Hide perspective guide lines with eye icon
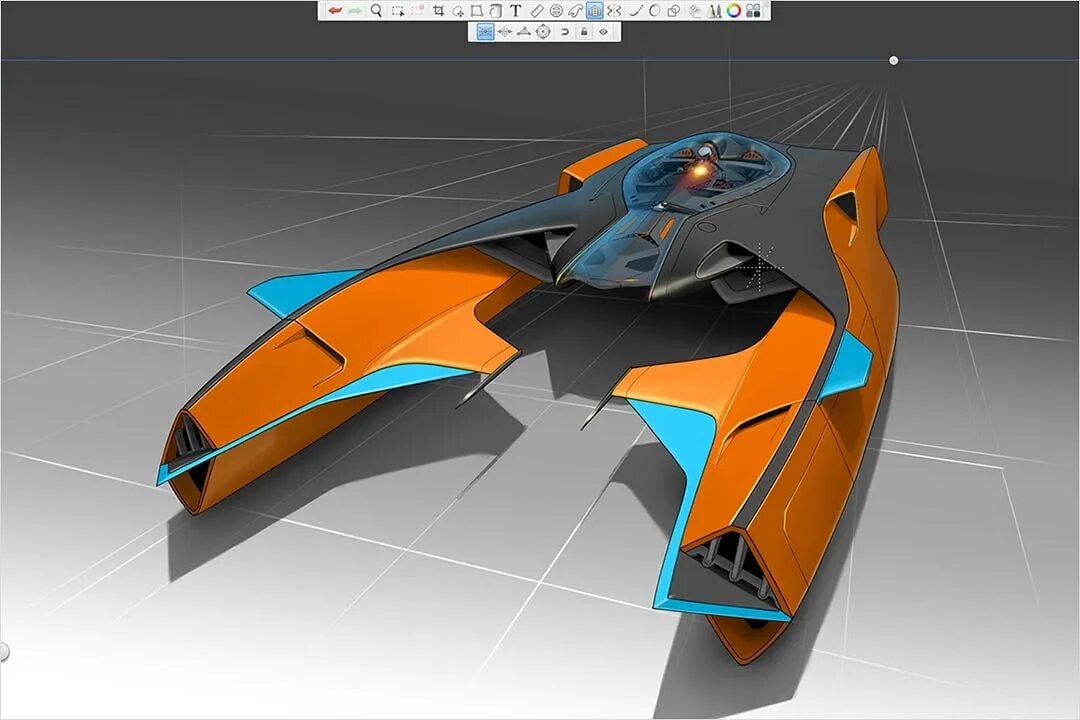Image resolution: width=1080 pixels, height=720 pixels. (603, 32)
